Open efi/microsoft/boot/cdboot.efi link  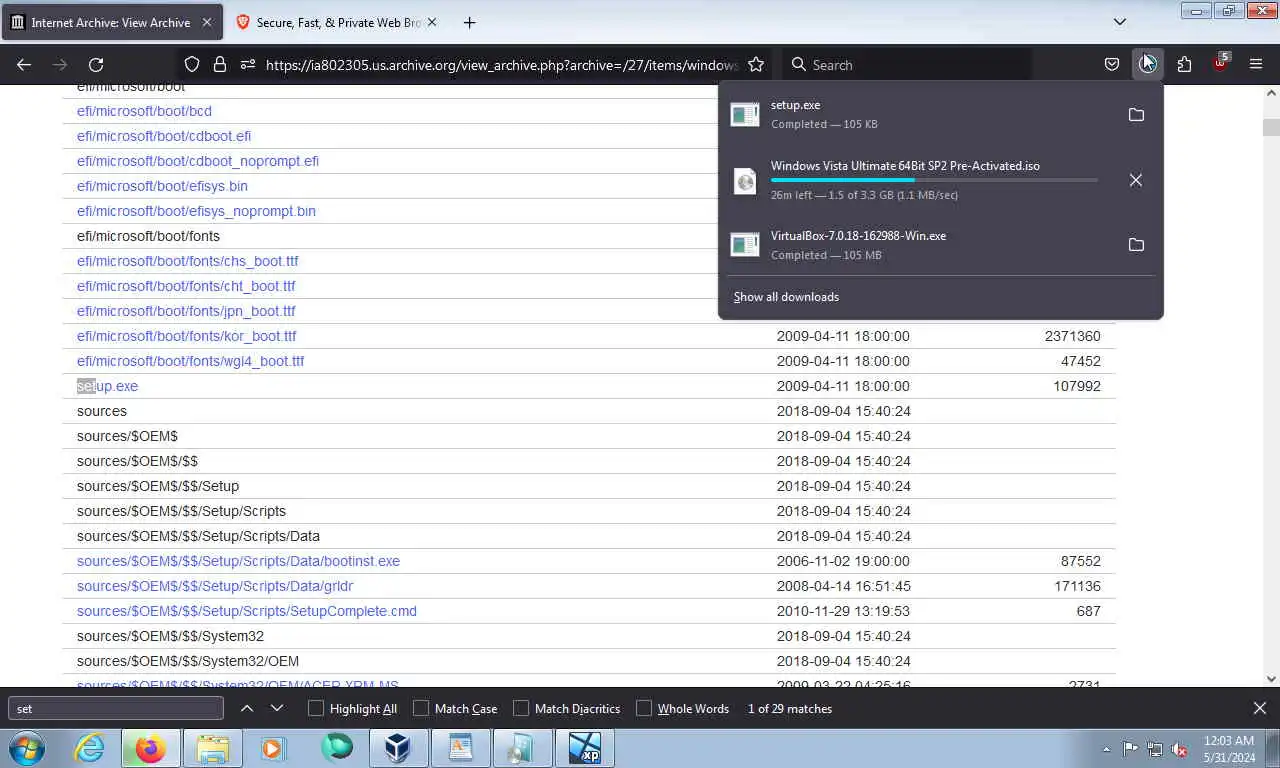point(164,136)
